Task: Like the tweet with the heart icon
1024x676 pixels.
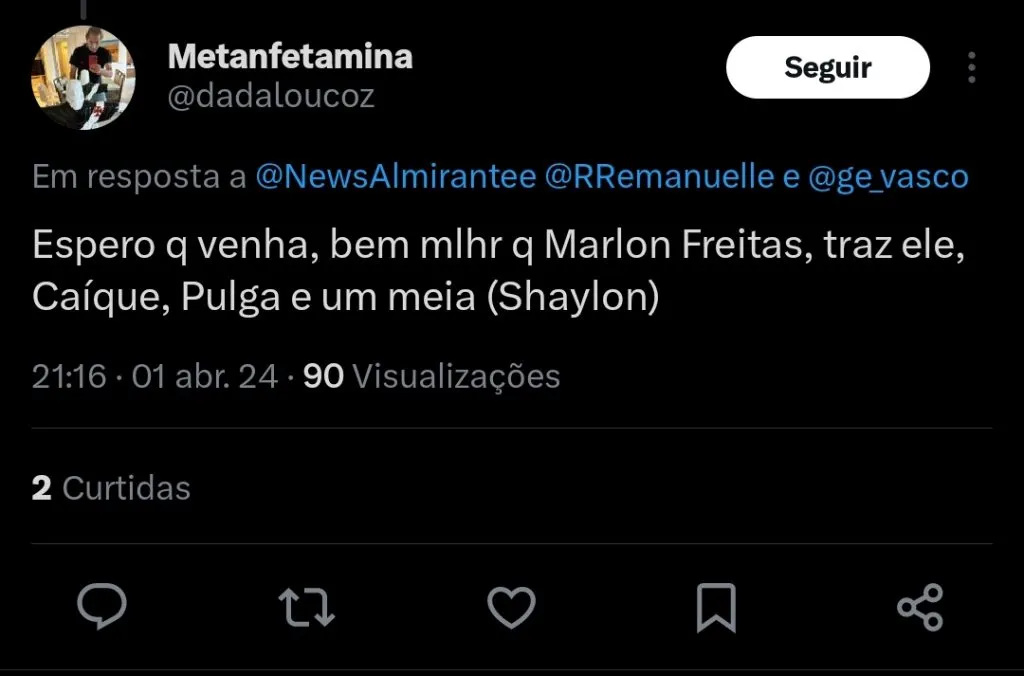Action: pos(511,607)
